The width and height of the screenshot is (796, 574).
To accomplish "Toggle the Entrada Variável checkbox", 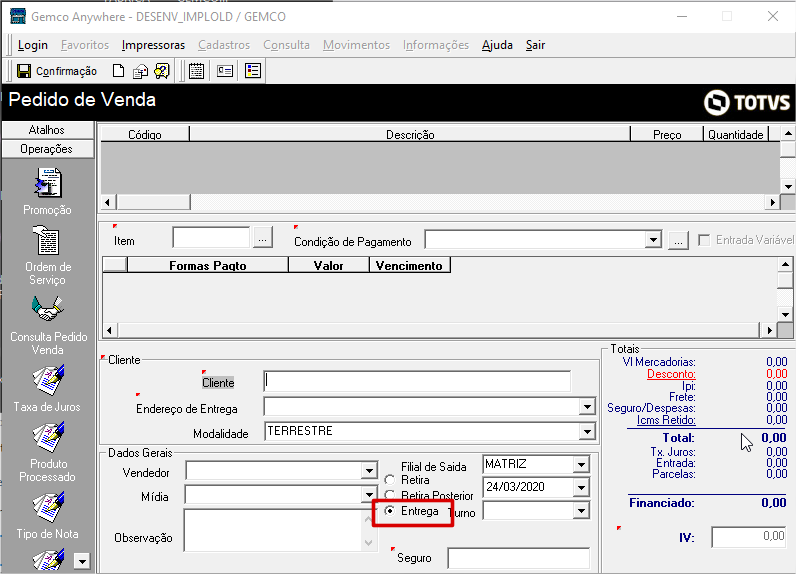I will (x=704, y=240).
